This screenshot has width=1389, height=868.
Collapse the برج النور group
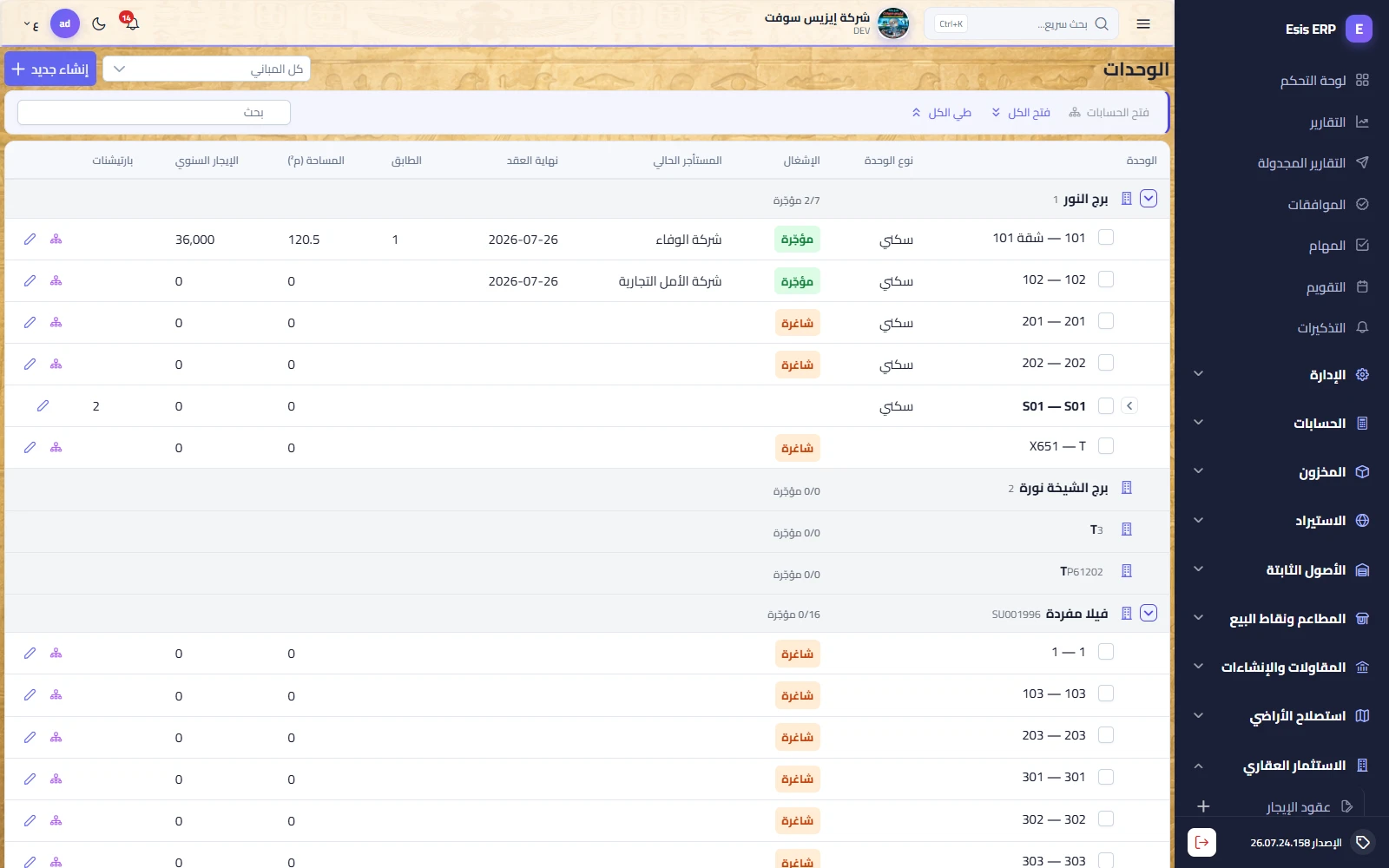(x=1149, y=199)
